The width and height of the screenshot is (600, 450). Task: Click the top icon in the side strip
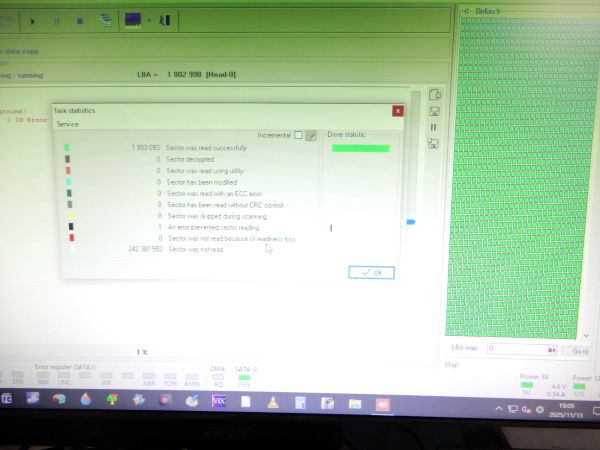pos(434,94)
